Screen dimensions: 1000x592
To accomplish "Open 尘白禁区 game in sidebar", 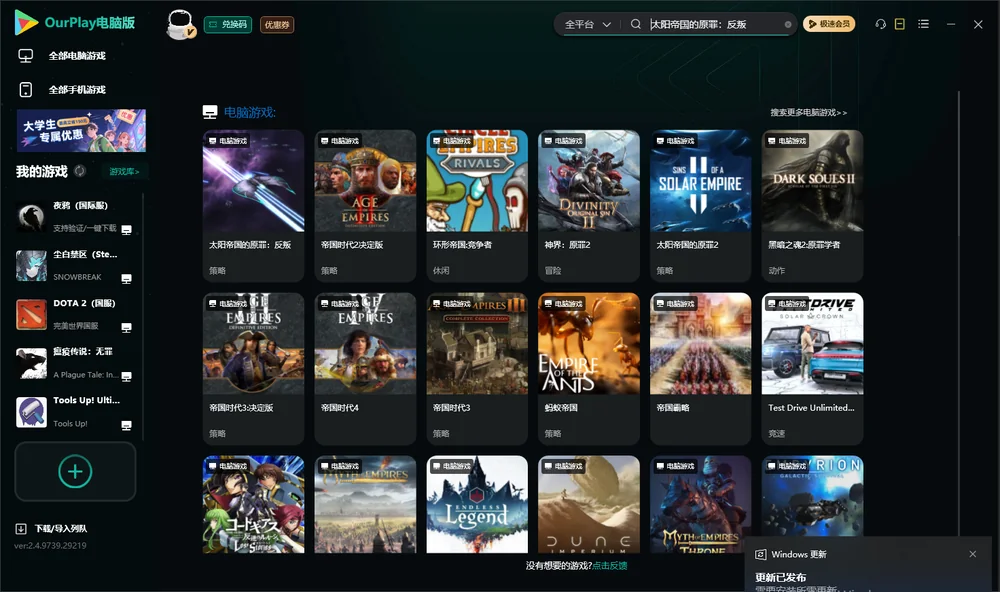I will pyautogui.click(x=75, y=265).
